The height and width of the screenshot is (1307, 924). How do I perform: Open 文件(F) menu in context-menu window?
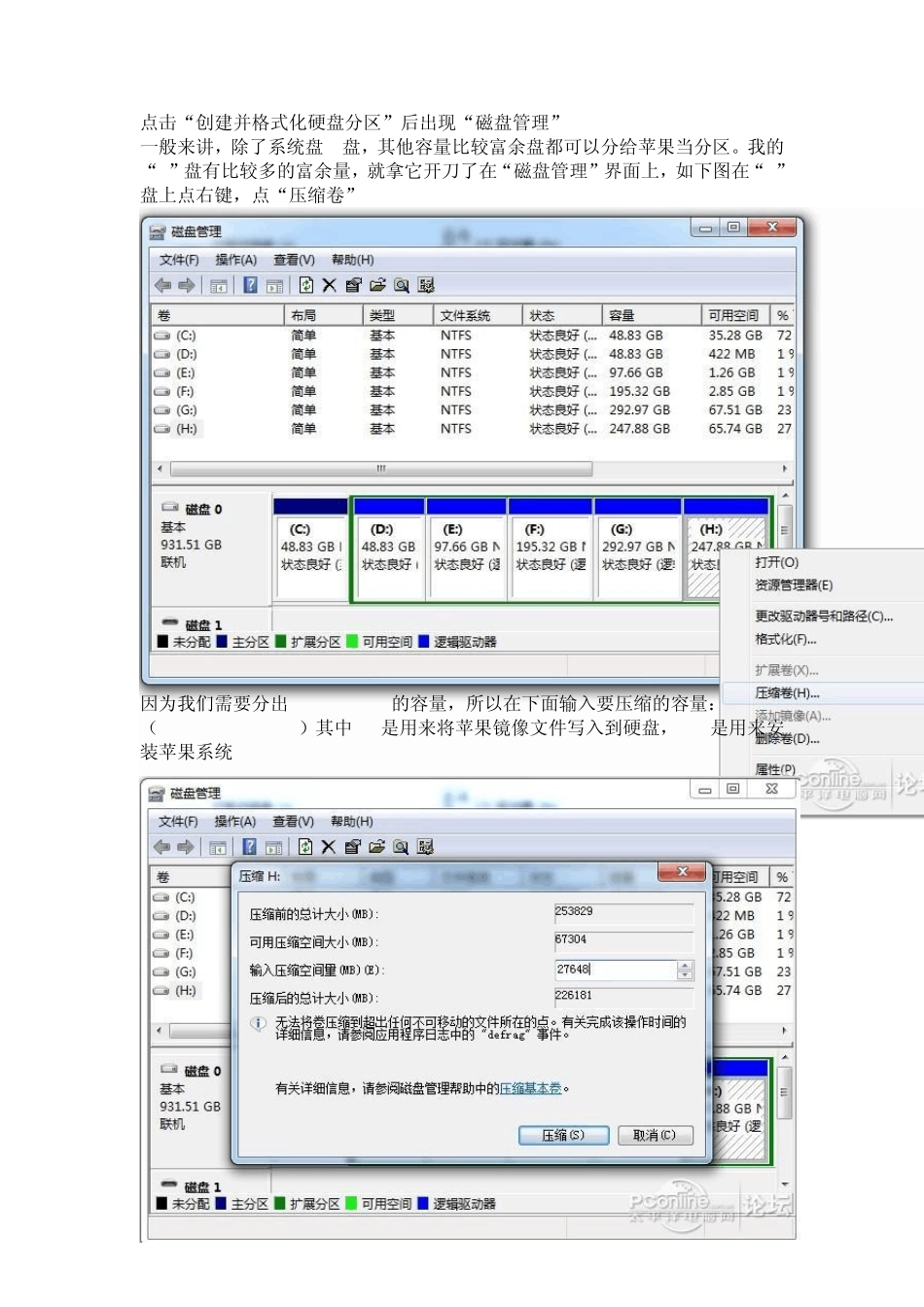(179, 260)
